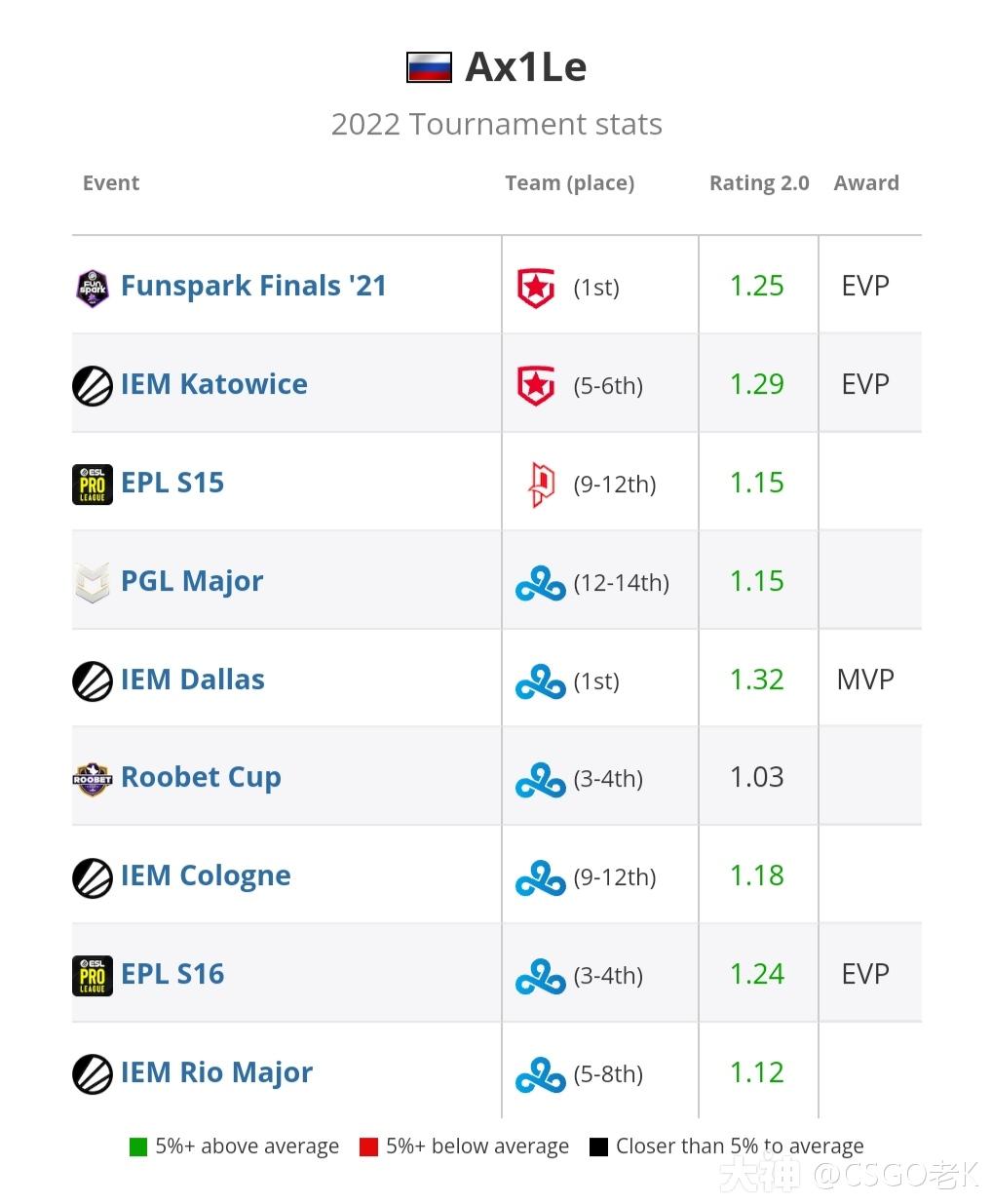Screen dimensions: 992x1204
Task: Expand the Award column header
Action: tap(865, 182)
